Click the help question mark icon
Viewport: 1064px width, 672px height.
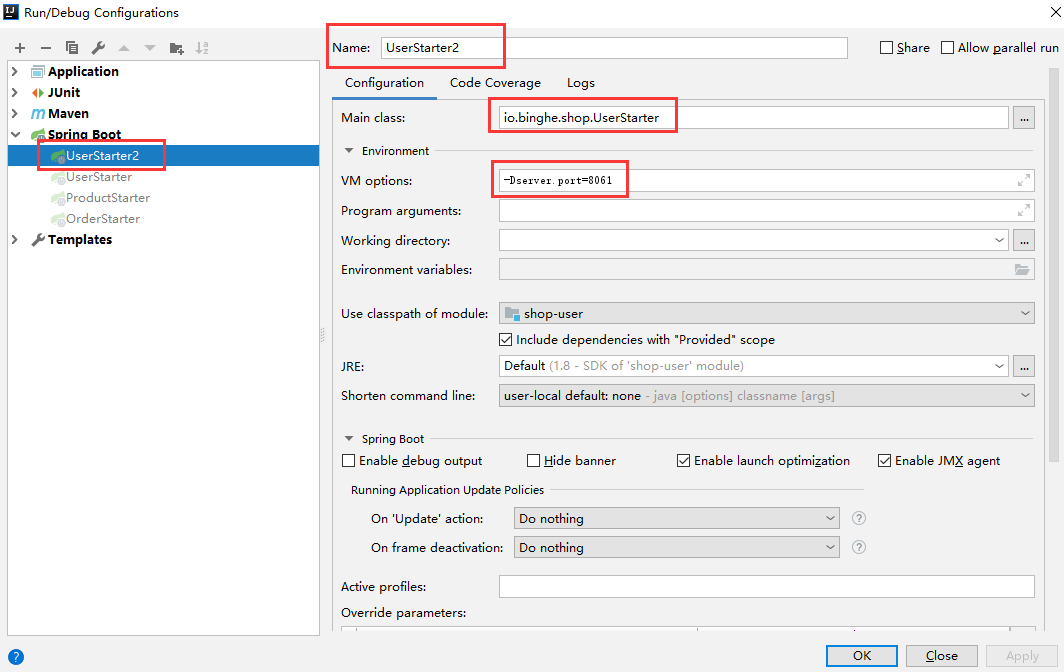pyautogui.click(x=15, y=657)
